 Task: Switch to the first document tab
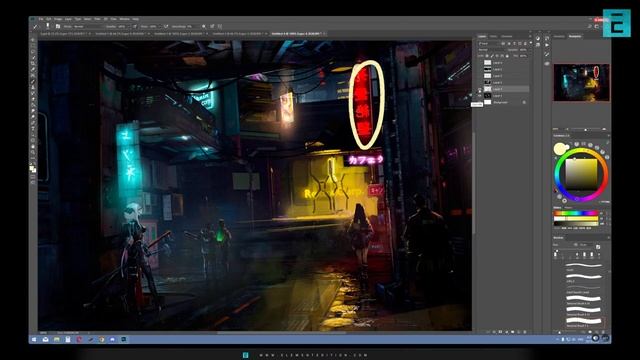tap(64, 33)
